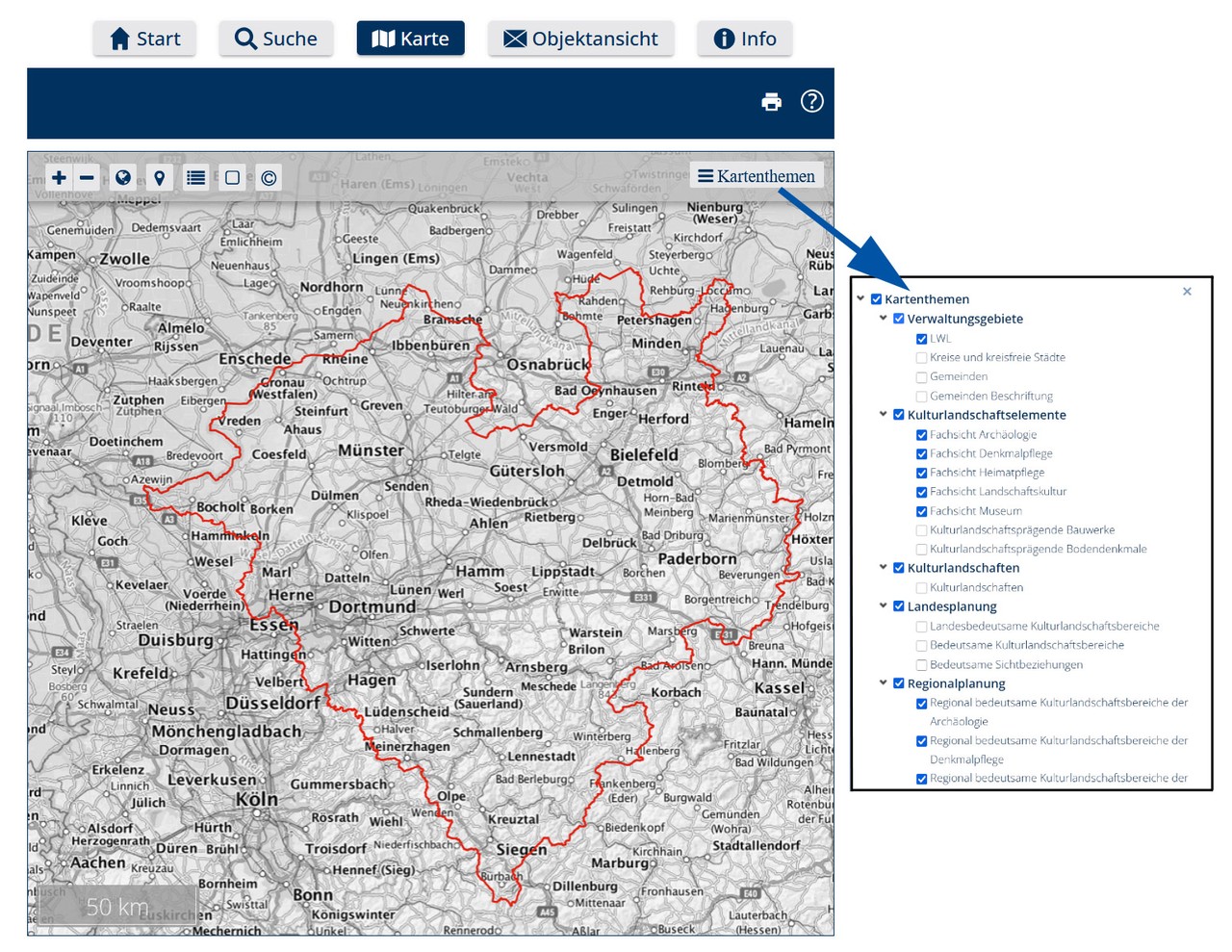Toggle the Regionalplanung checkbox
This screenshot has height=952, width=1232.
click(899, 683)
